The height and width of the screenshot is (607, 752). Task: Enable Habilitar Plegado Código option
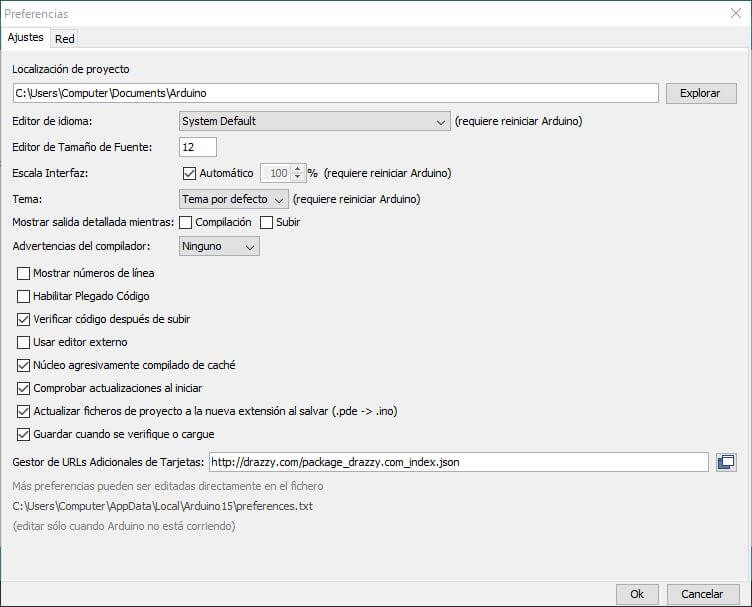24,296
